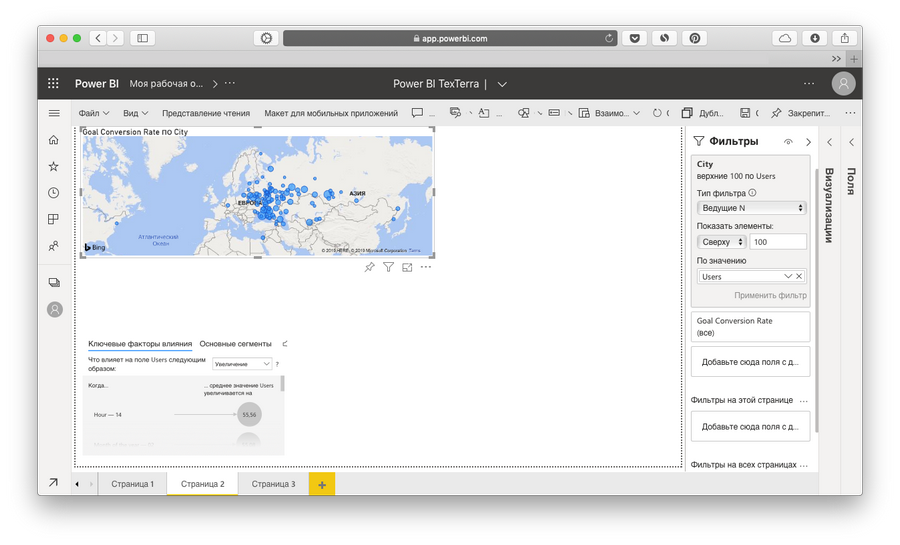
Task: Open Focus mode on the map visual
Action: tap(407, 267)
